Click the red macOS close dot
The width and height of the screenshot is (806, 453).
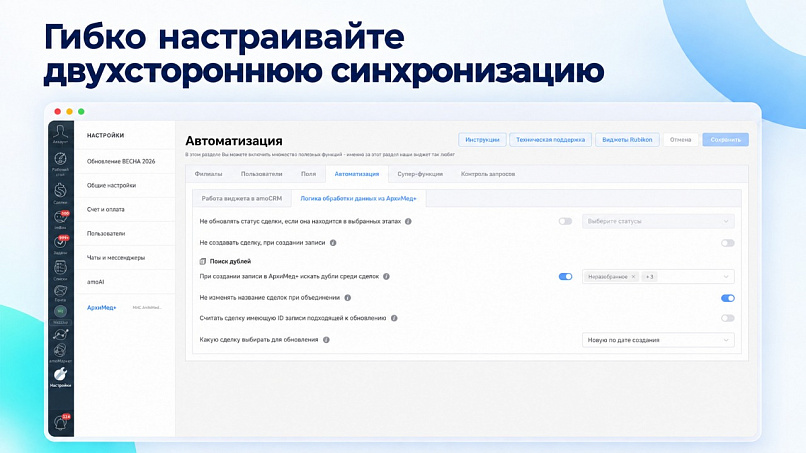tap(58, 112)
